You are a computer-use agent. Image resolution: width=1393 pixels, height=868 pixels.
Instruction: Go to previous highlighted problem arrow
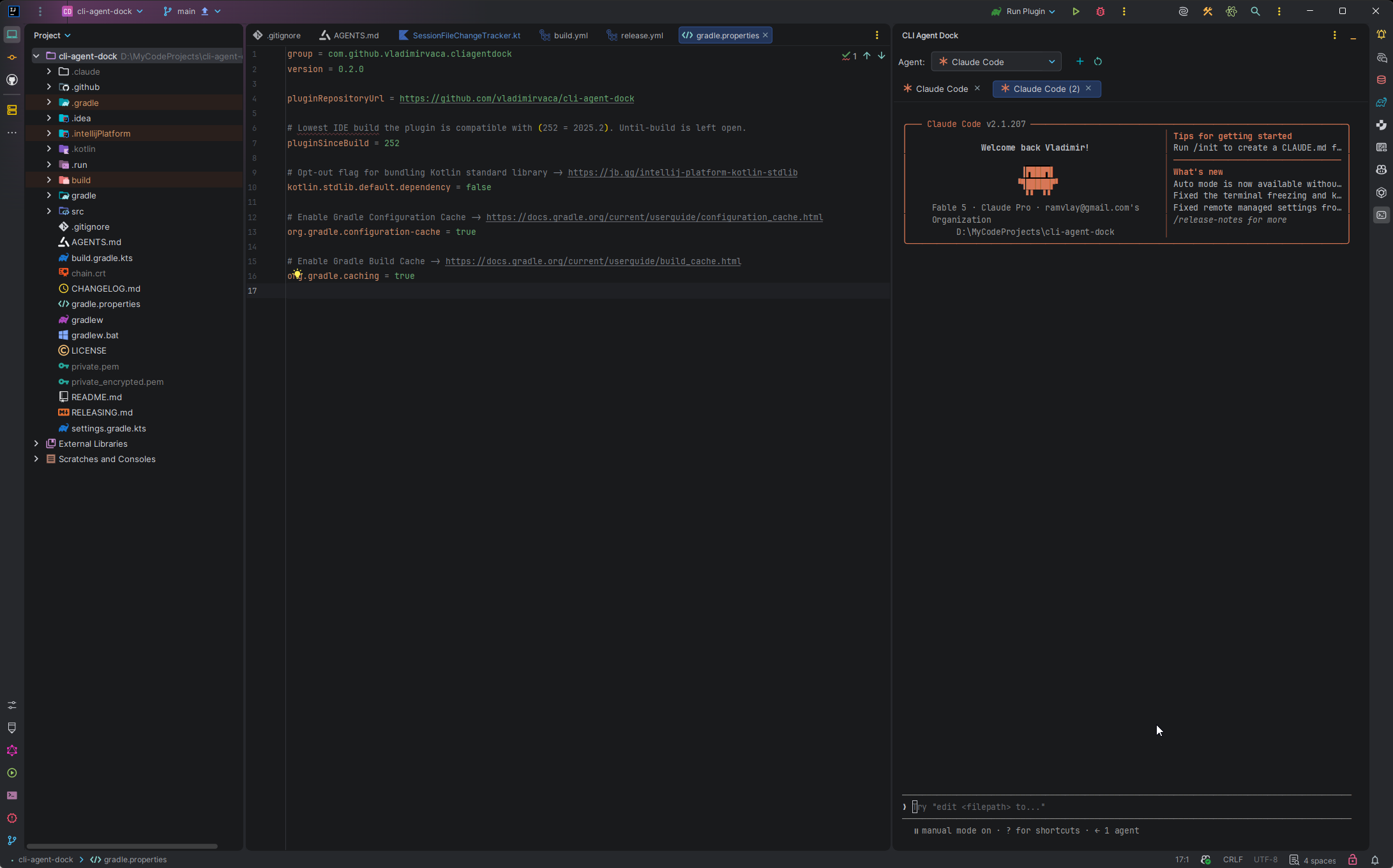click(867, 56)
